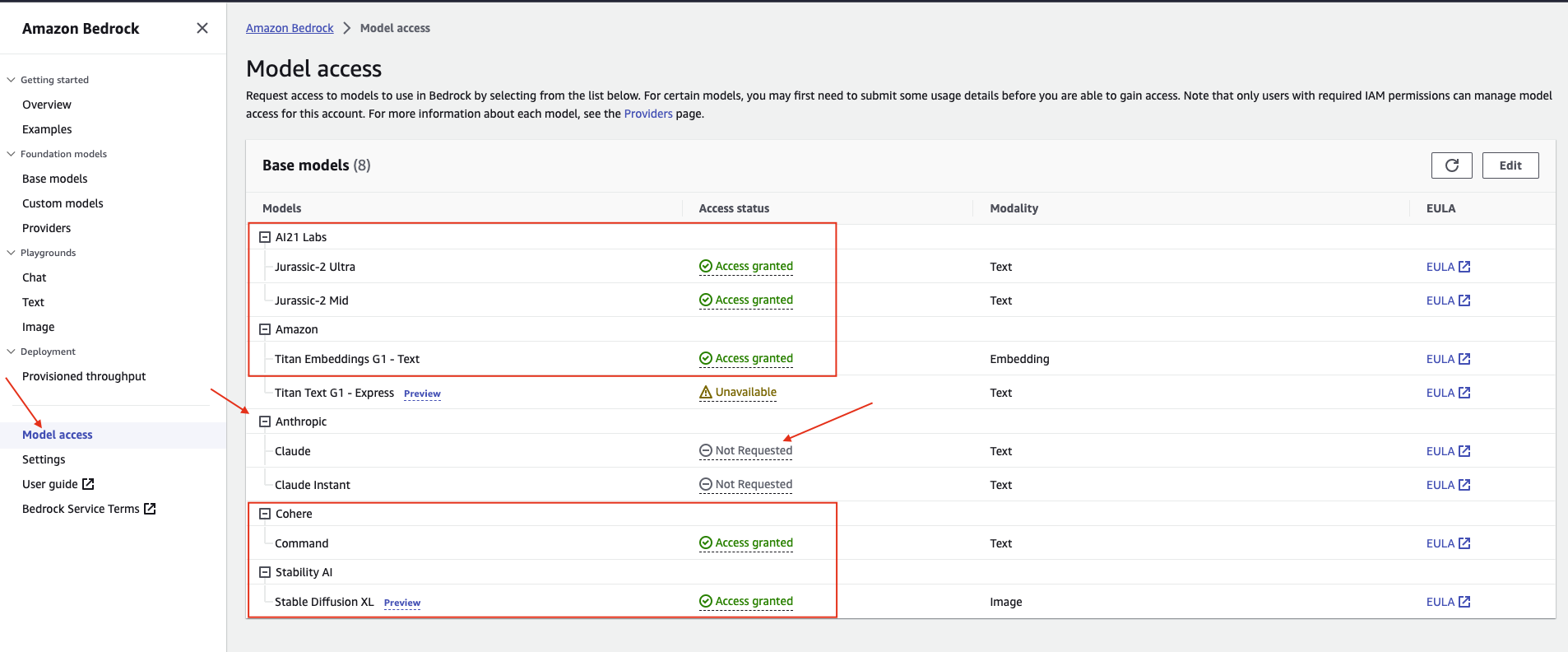Collapse the AI21 Labs model group
1568x652 pixels.
(x=265, y=237)
